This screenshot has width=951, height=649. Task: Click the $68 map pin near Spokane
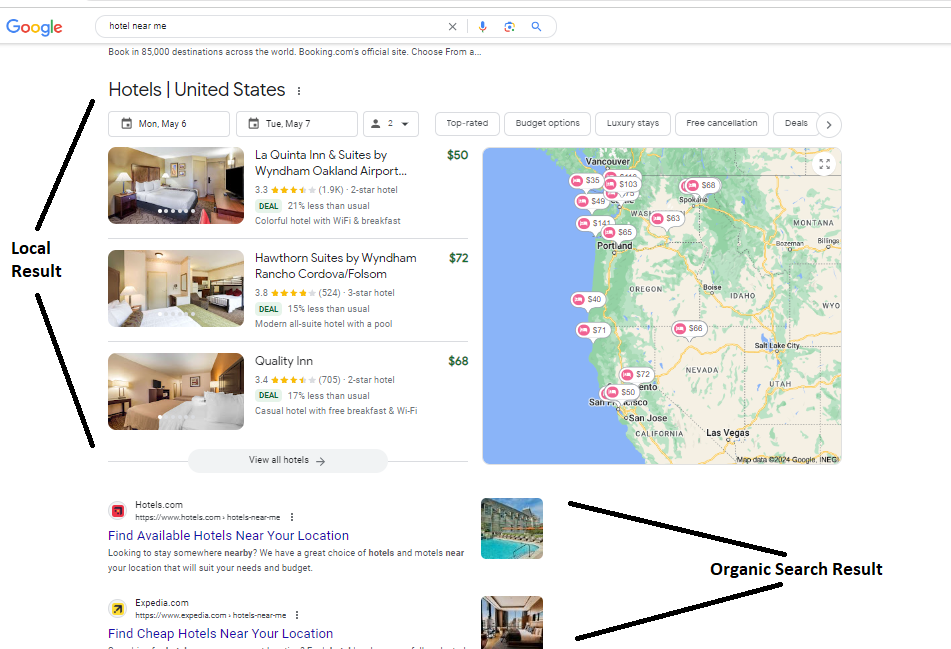[702, 186]
